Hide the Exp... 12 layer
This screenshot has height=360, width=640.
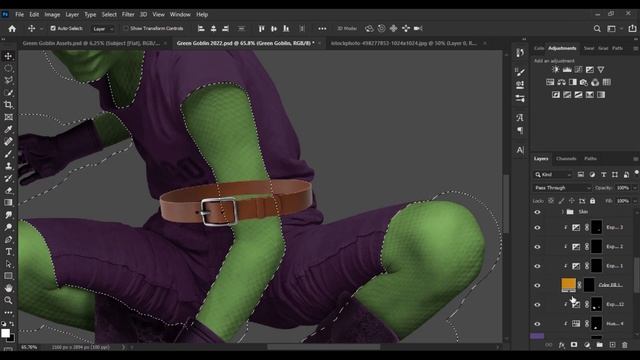coord(537,304)
